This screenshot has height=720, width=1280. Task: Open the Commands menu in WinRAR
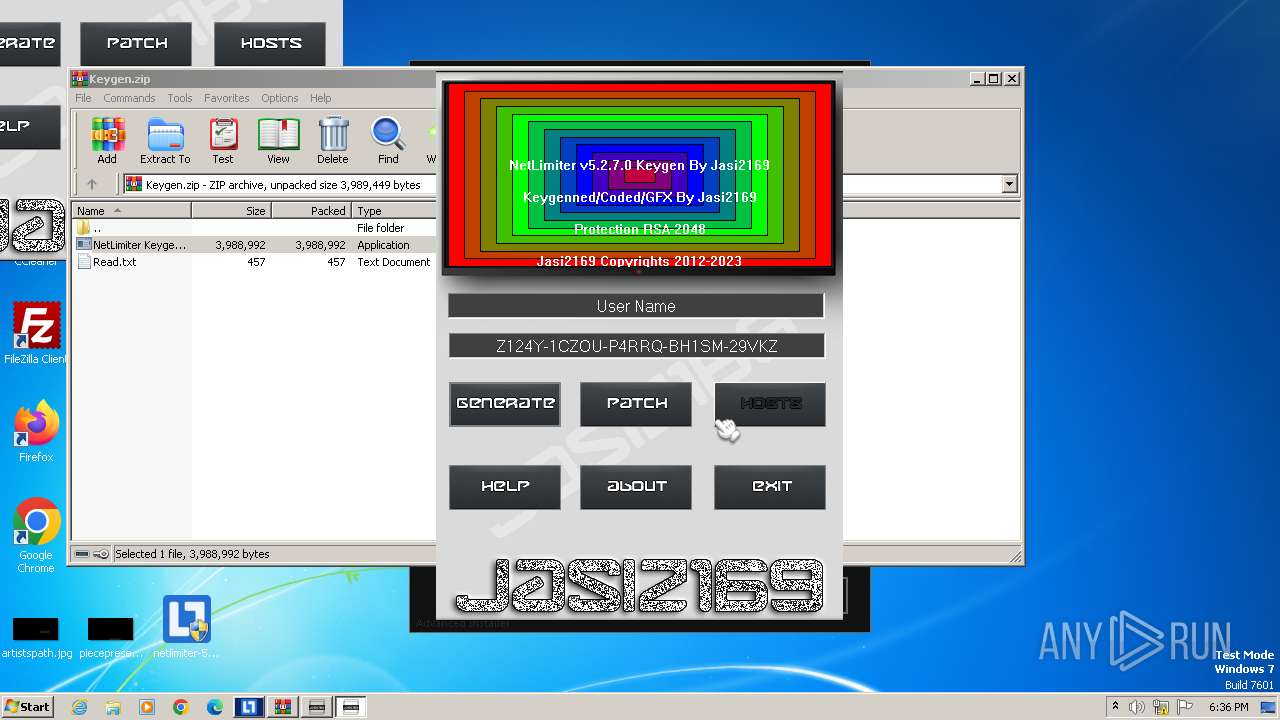tap(129, 98)
